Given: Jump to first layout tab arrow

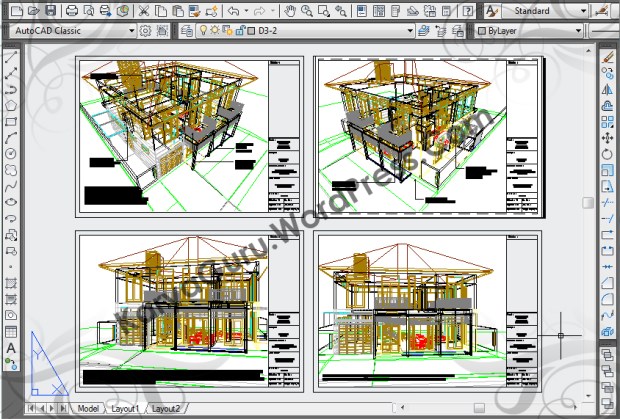Looking at the screenshot, I should coord(30,408).
